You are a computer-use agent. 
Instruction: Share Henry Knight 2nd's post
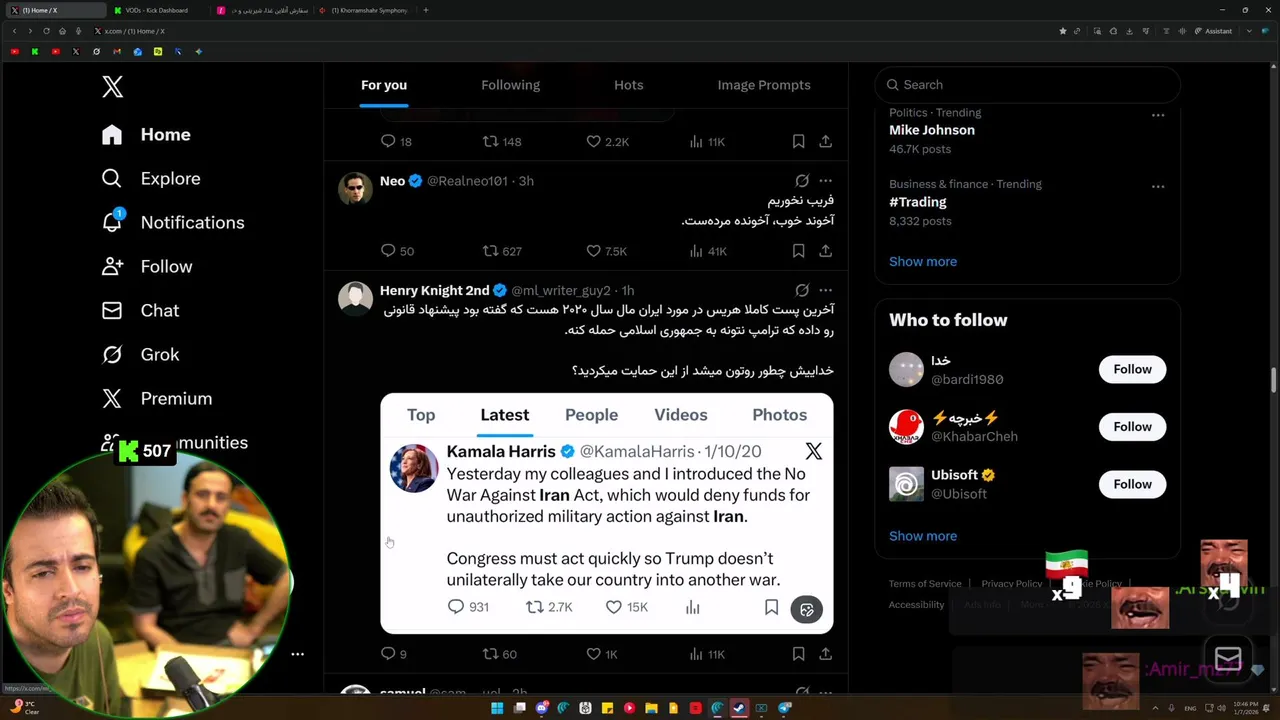(x=826, y=654)
